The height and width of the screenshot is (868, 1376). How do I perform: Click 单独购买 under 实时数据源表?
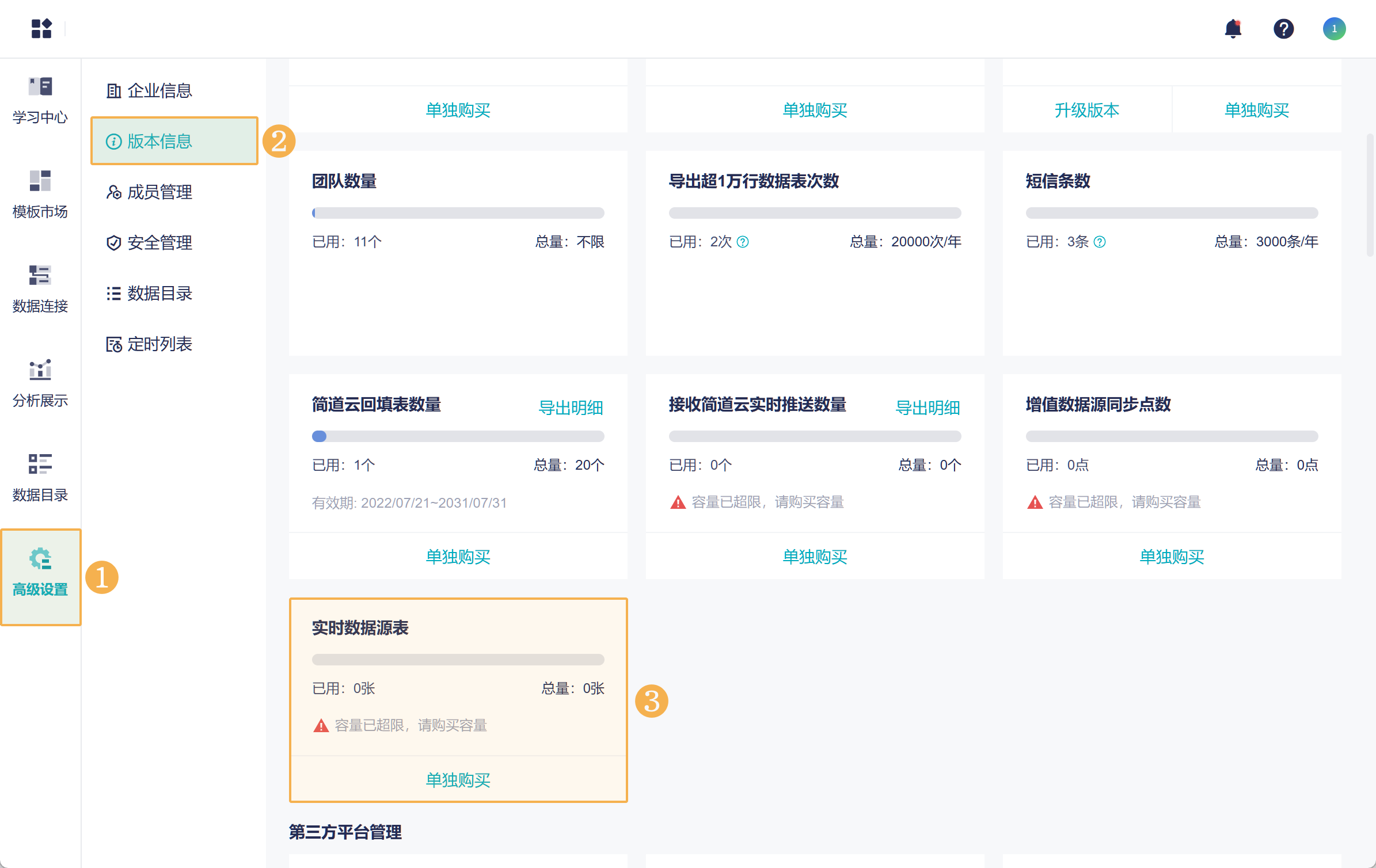pyautogui.click(x=458, y=779)
